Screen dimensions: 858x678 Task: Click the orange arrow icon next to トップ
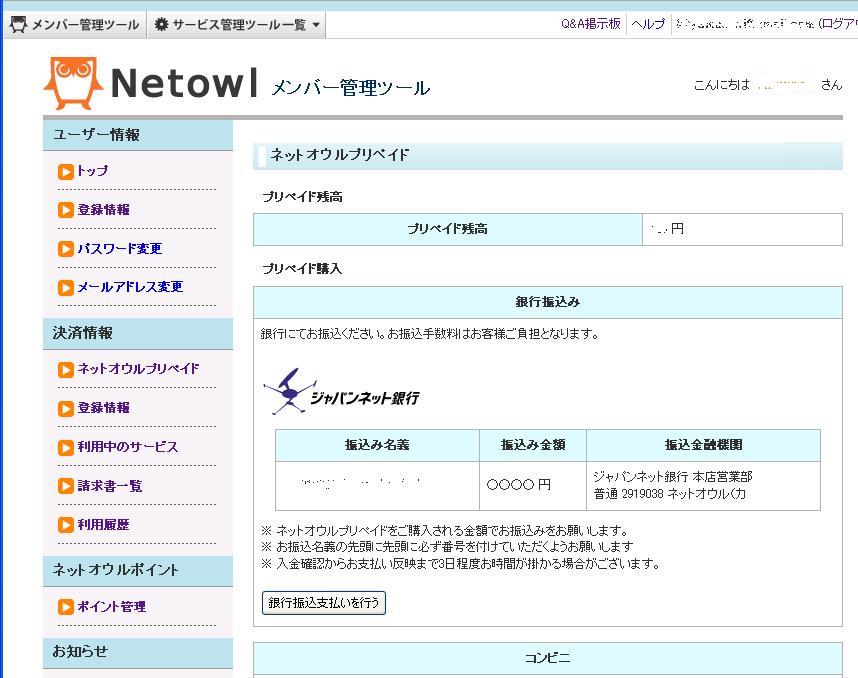click(66, 171)
